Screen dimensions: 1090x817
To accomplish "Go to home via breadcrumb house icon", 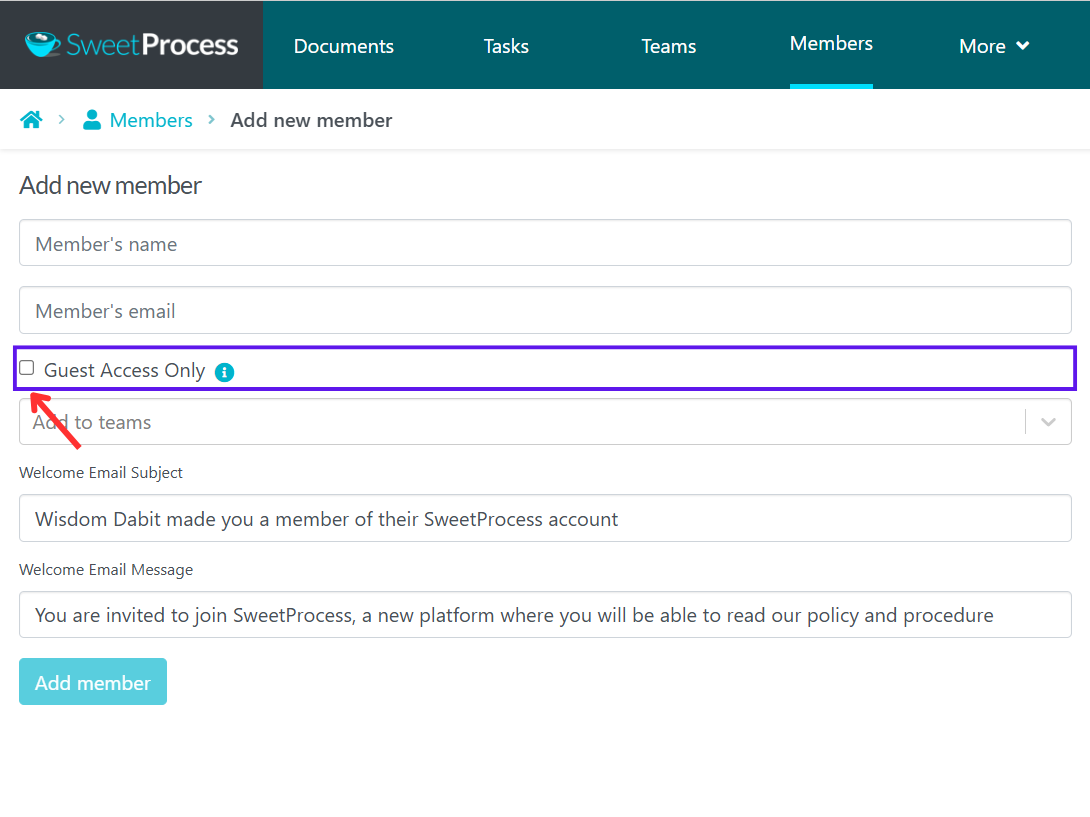I will coord(31,120).
